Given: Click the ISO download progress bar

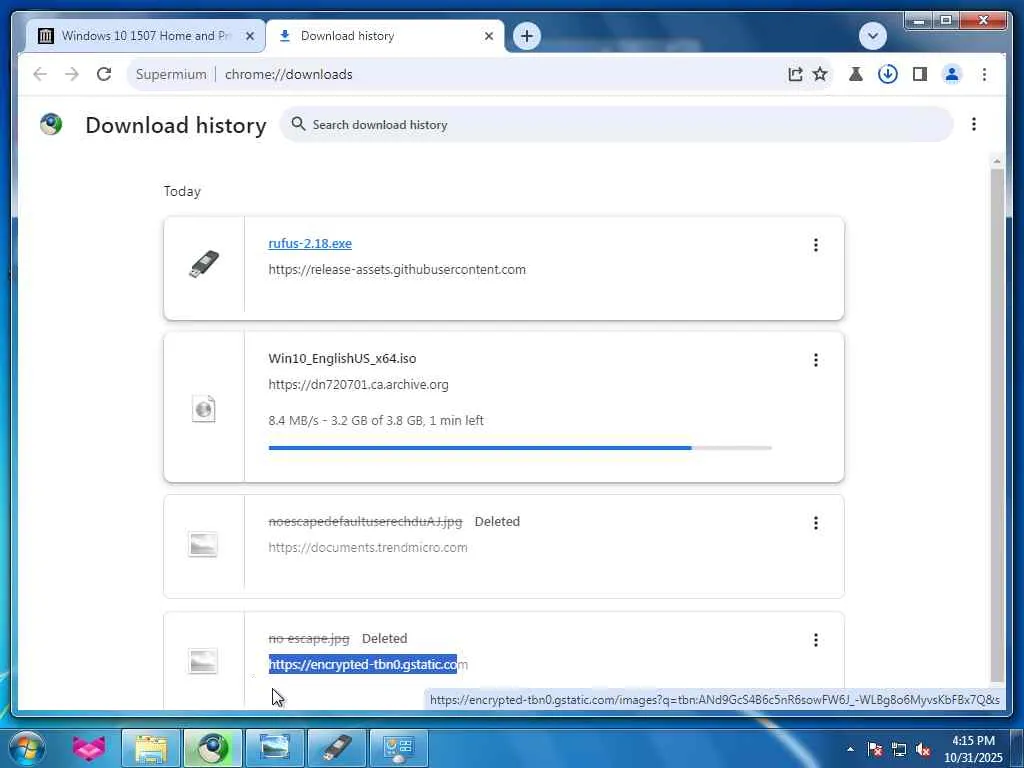Looking at the screenshot, I should [x=520, y=448].
